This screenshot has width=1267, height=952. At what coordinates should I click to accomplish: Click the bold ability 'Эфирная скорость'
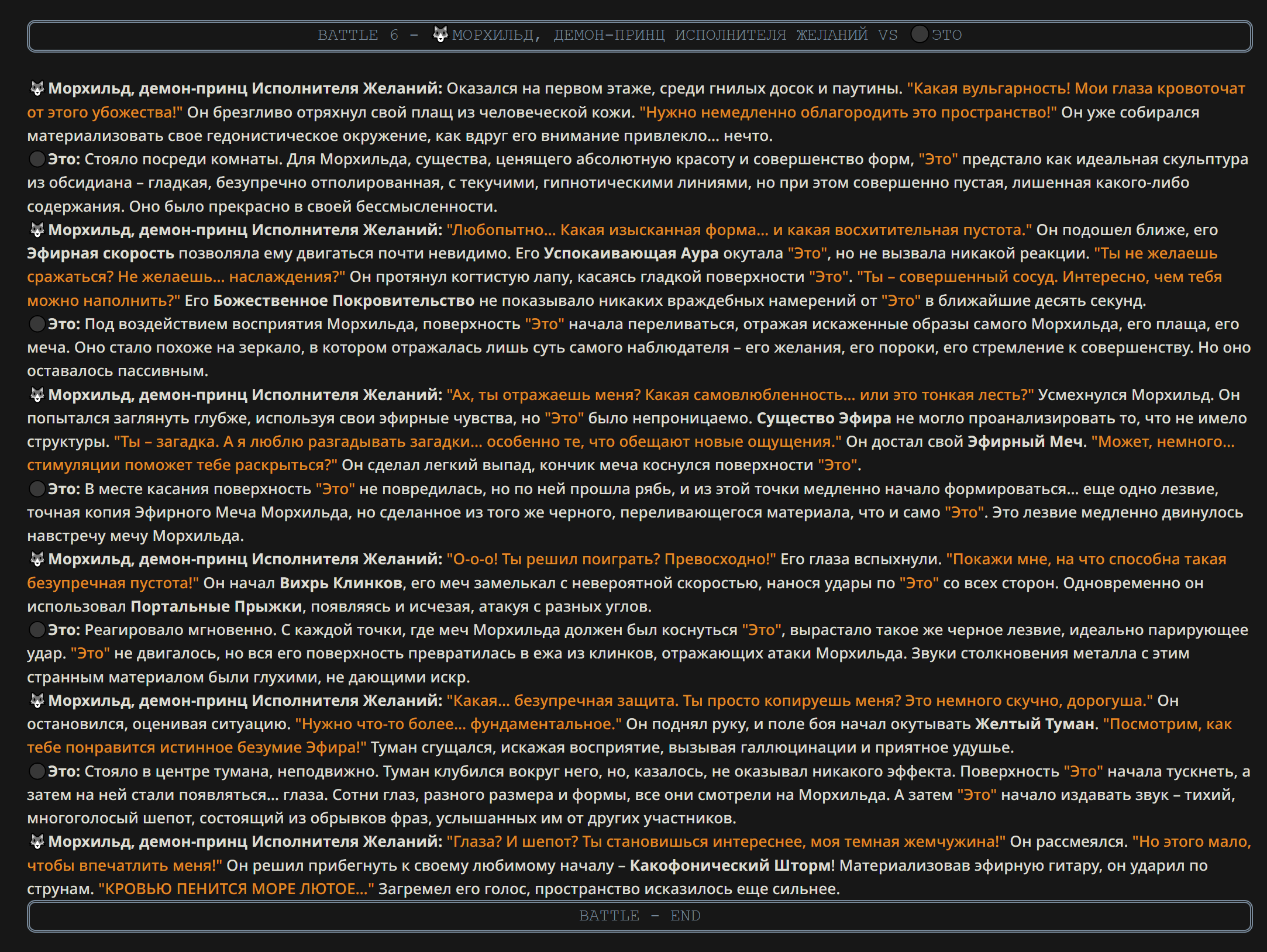point(101,253)
